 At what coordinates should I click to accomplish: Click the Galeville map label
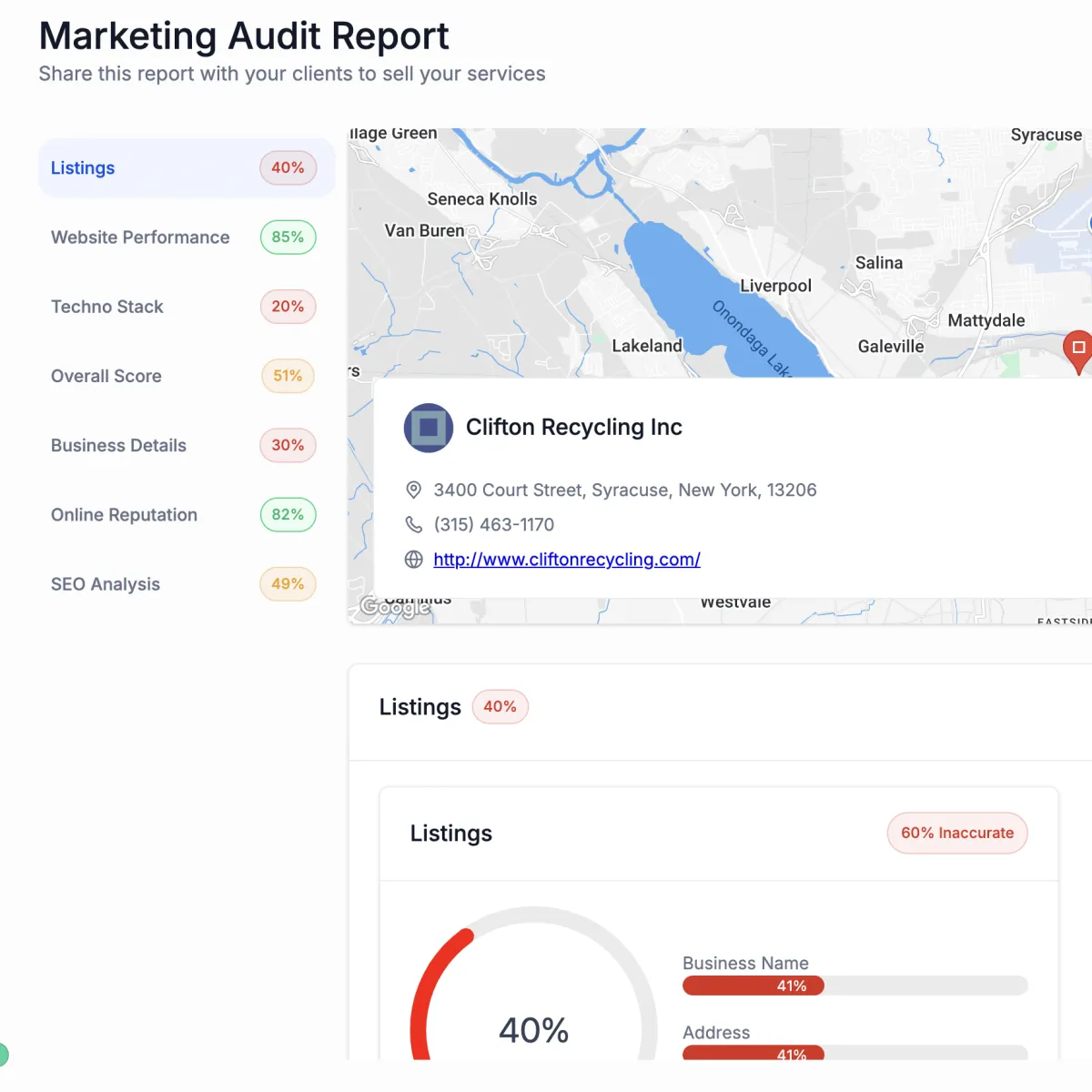tap(891, 347)
